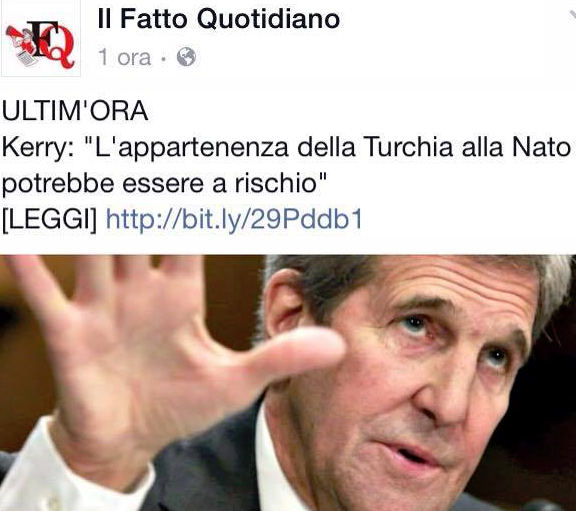The image size is (576, 511).
Task: Click the "[LEGGI]" label before the link
Action: (49, 220)
